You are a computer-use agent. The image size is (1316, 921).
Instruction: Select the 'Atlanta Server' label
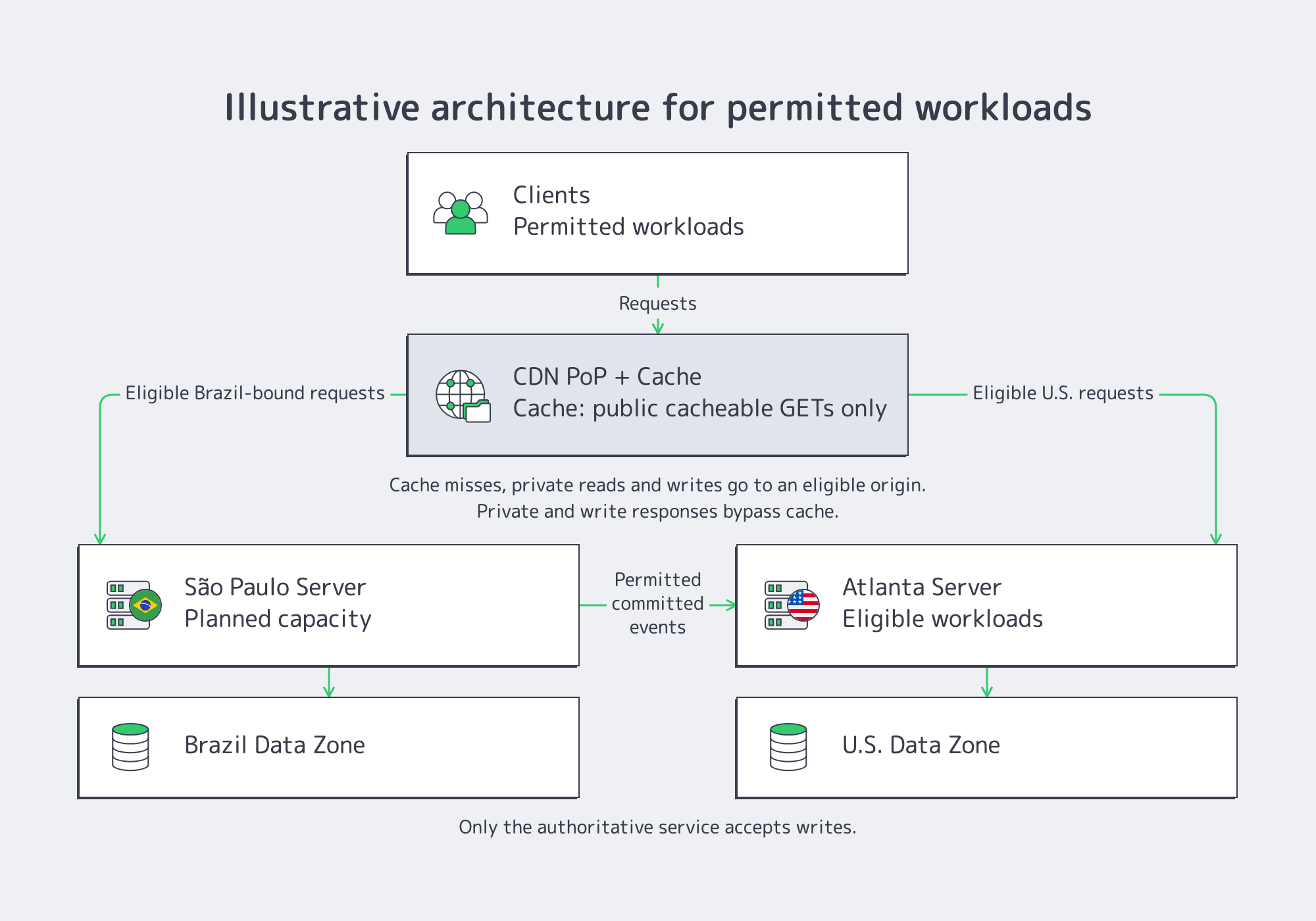point(921,587)
